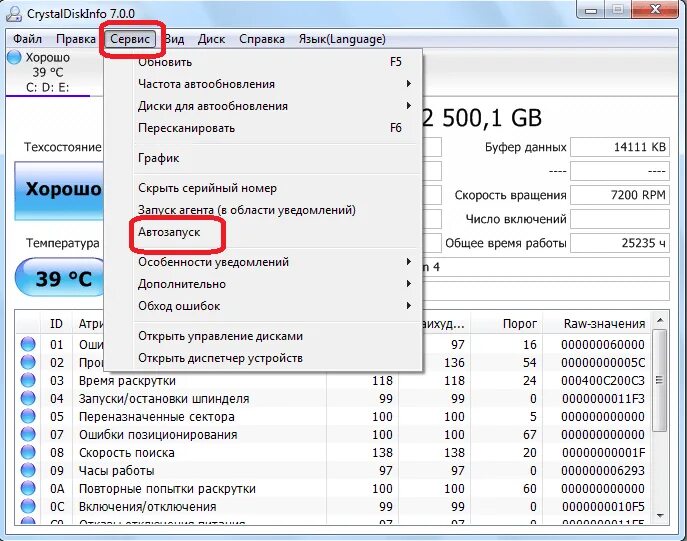Click the CrystalDiskInfo title bar icon
The width and height of the screenshot is (687, 541).
(x=14, y=14)
